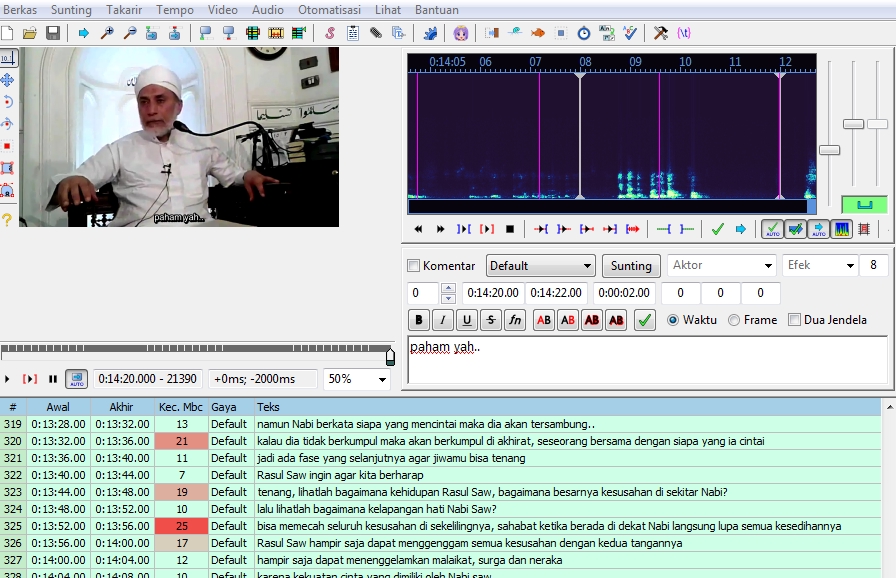896x578 pixels.
Task: Open the Assdraw anime face icon
Action: (461, 33)
